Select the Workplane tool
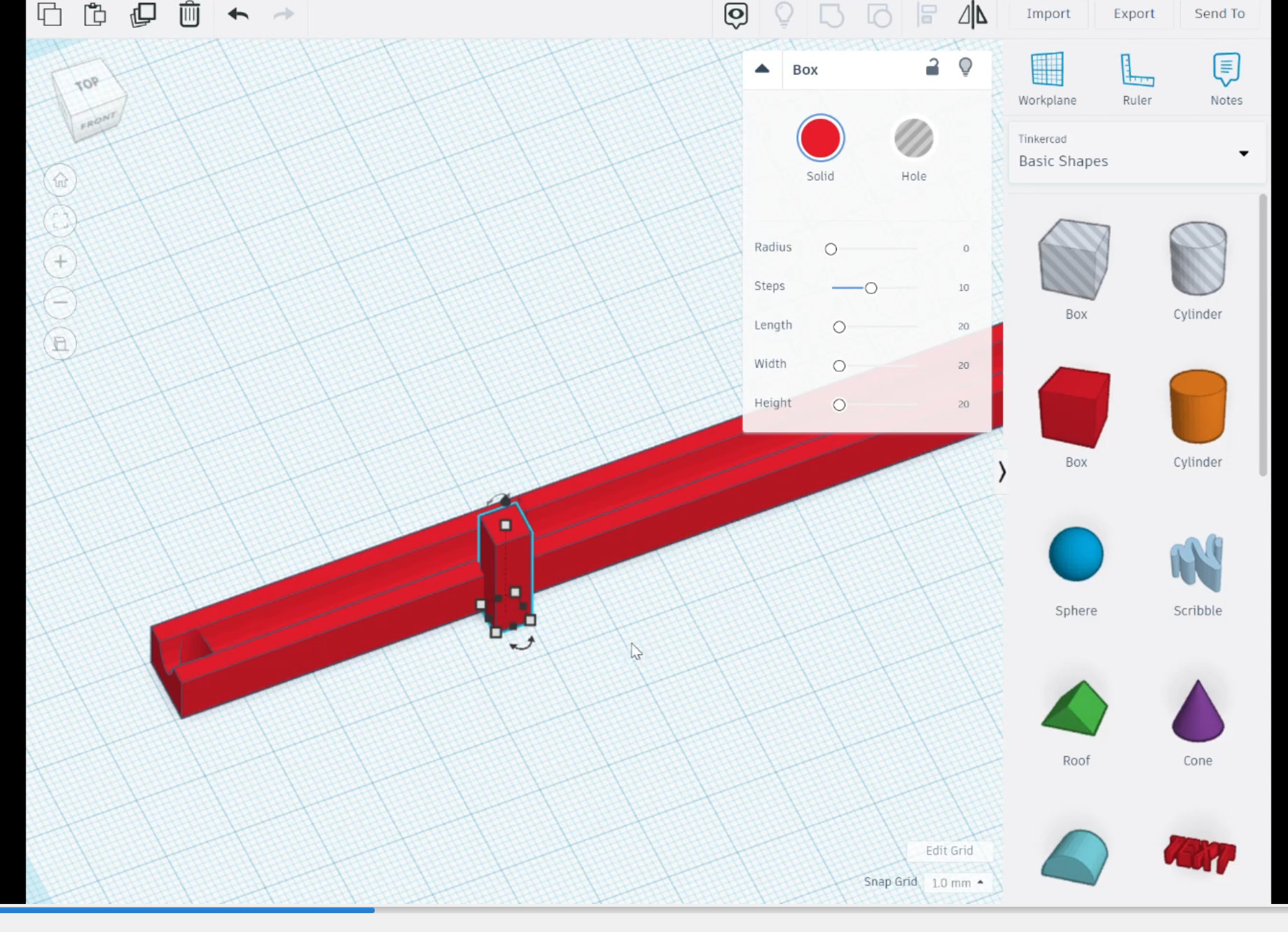This screenshot has width=1288, height=932. coord(1047,78)
